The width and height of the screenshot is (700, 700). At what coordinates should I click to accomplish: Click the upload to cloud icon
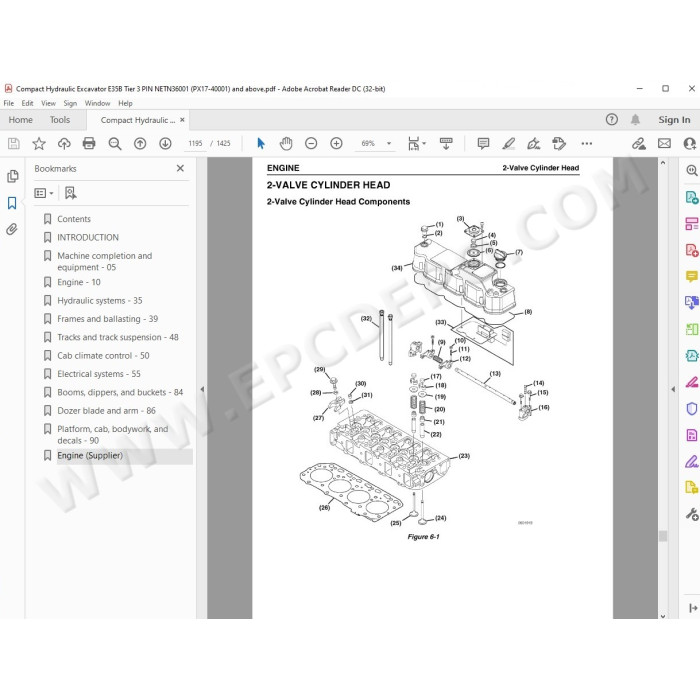tap(64, 143)
